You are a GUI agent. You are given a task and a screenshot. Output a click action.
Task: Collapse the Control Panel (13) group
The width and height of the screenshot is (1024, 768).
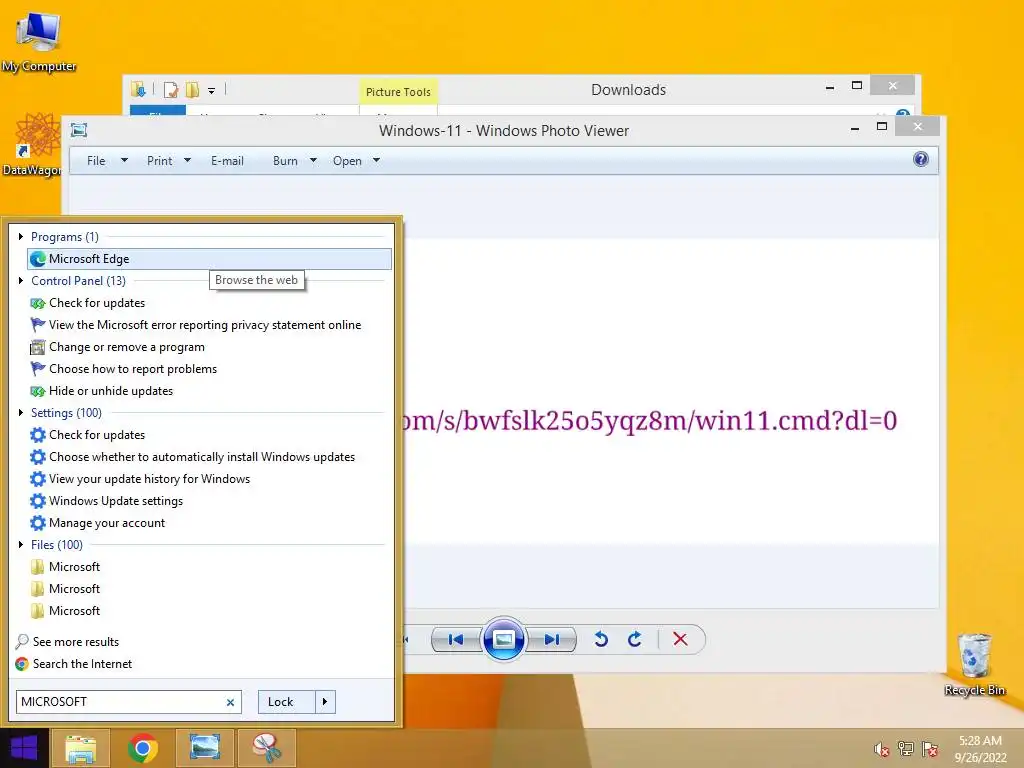point(21,281)
